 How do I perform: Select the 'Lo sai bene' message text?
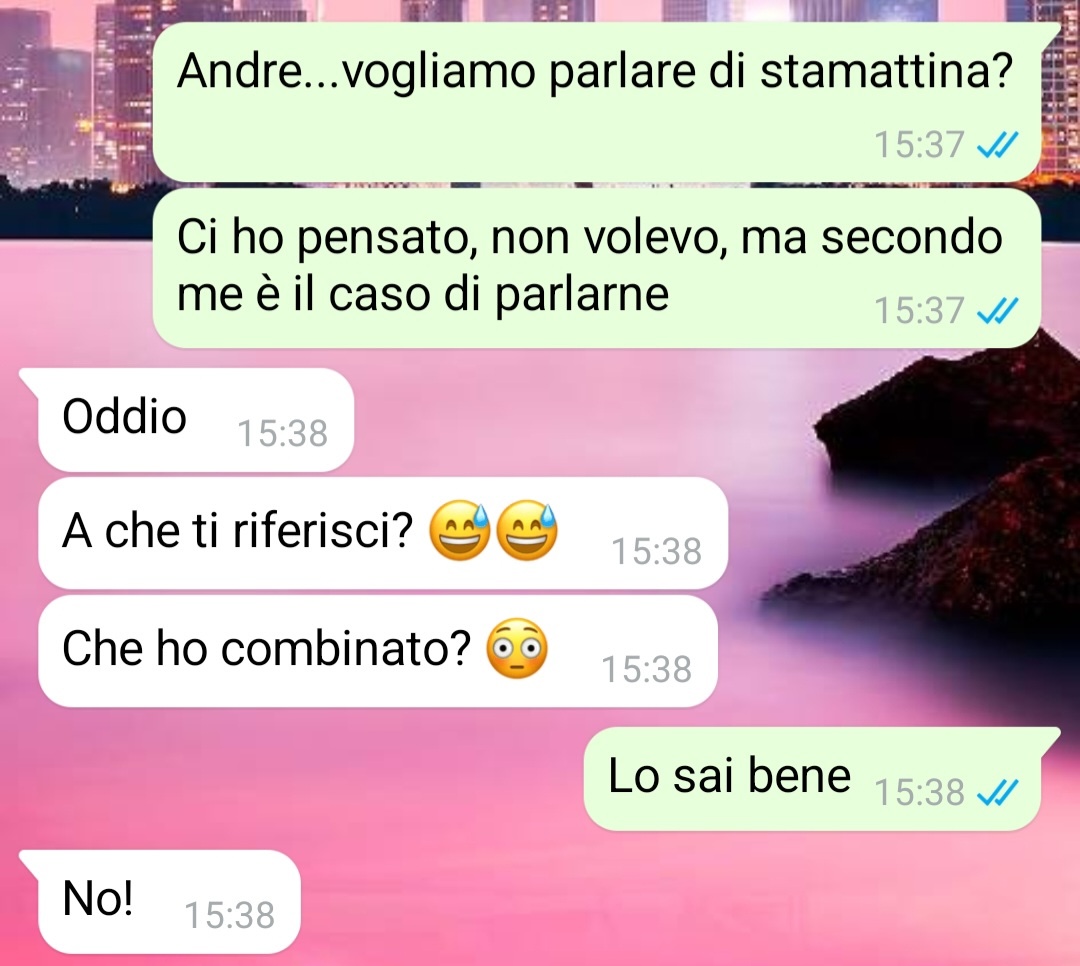pyautogui.click(x=729, y=775)
